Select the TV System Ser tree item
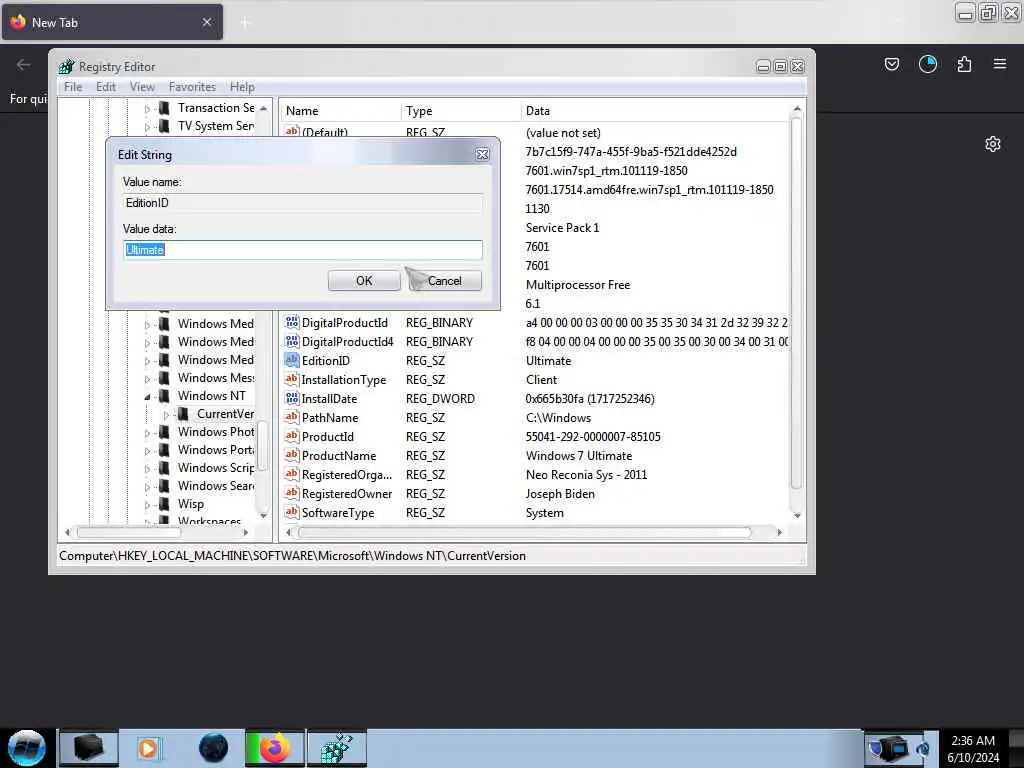This screenshot has height=768, width=1024. [216, 126]
